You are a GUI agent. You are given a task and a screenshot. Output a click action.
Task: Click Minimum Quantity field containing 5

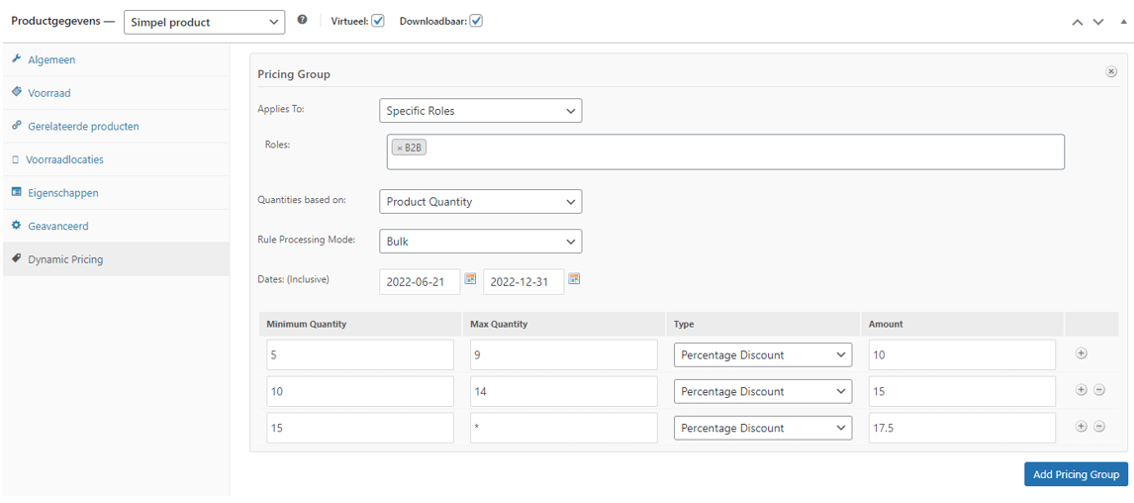360,355
